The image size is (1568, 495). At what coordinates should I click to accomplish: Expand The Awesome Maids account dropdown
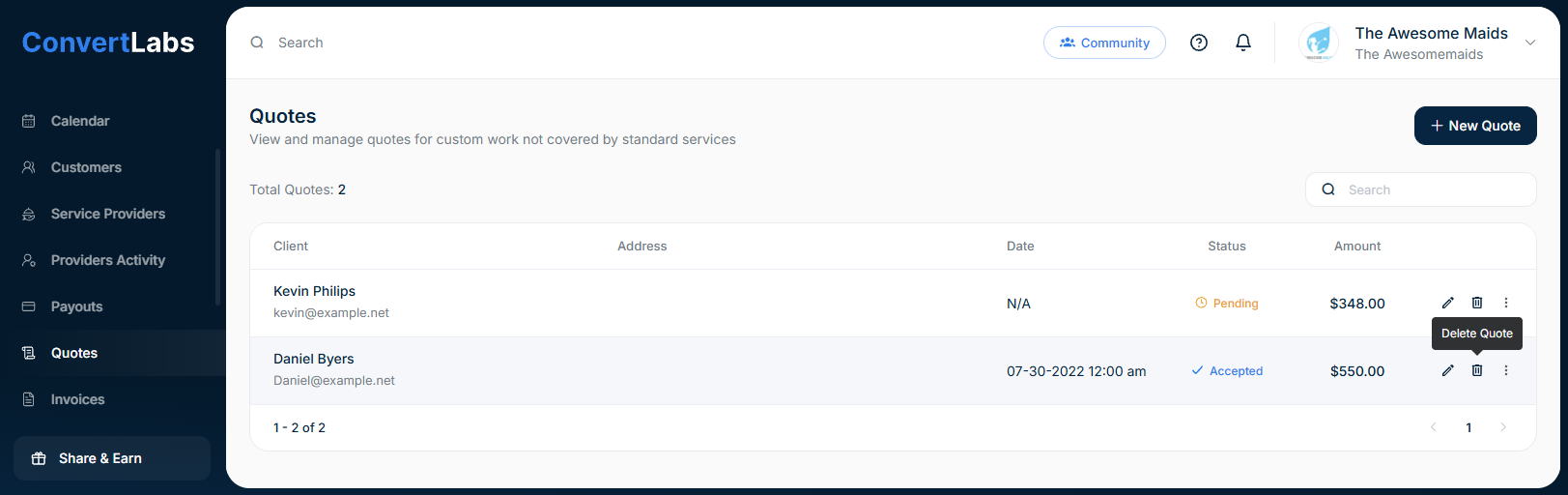pos(1530,43)
